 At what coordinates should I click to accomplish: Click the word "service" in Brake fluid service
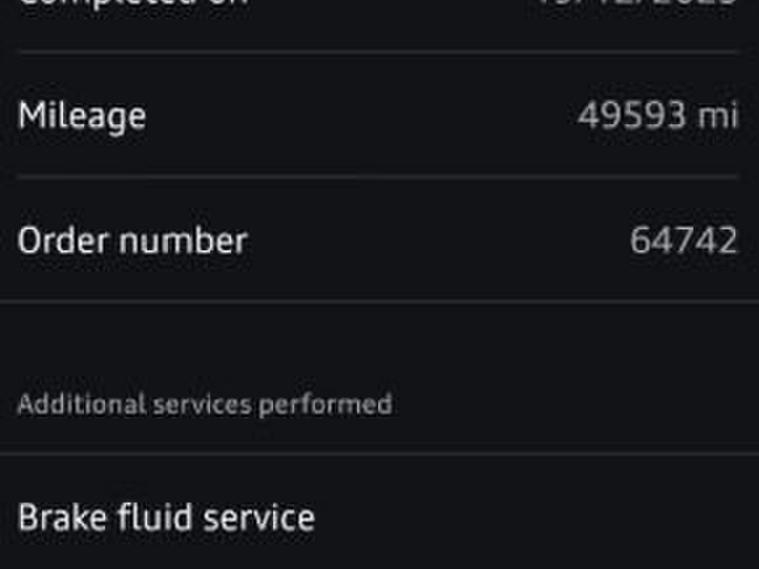258,518
